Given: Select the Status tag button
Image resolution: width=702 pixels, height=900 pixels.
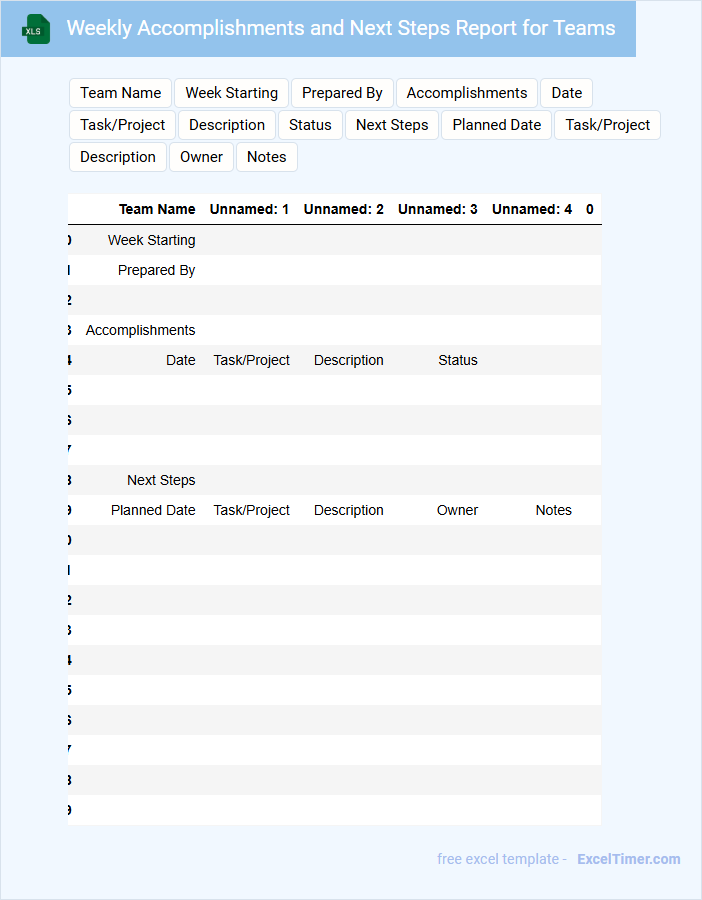Looking at the screenshot, I should tap(310, 125).
